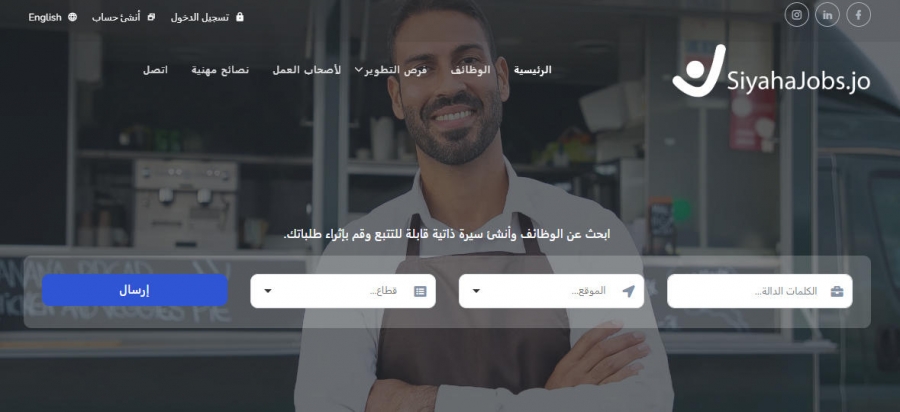This screenshot has width=900, height=412.
Task: Click the lock icon for تسجيل الدخول
Action: tap(240, 17)
